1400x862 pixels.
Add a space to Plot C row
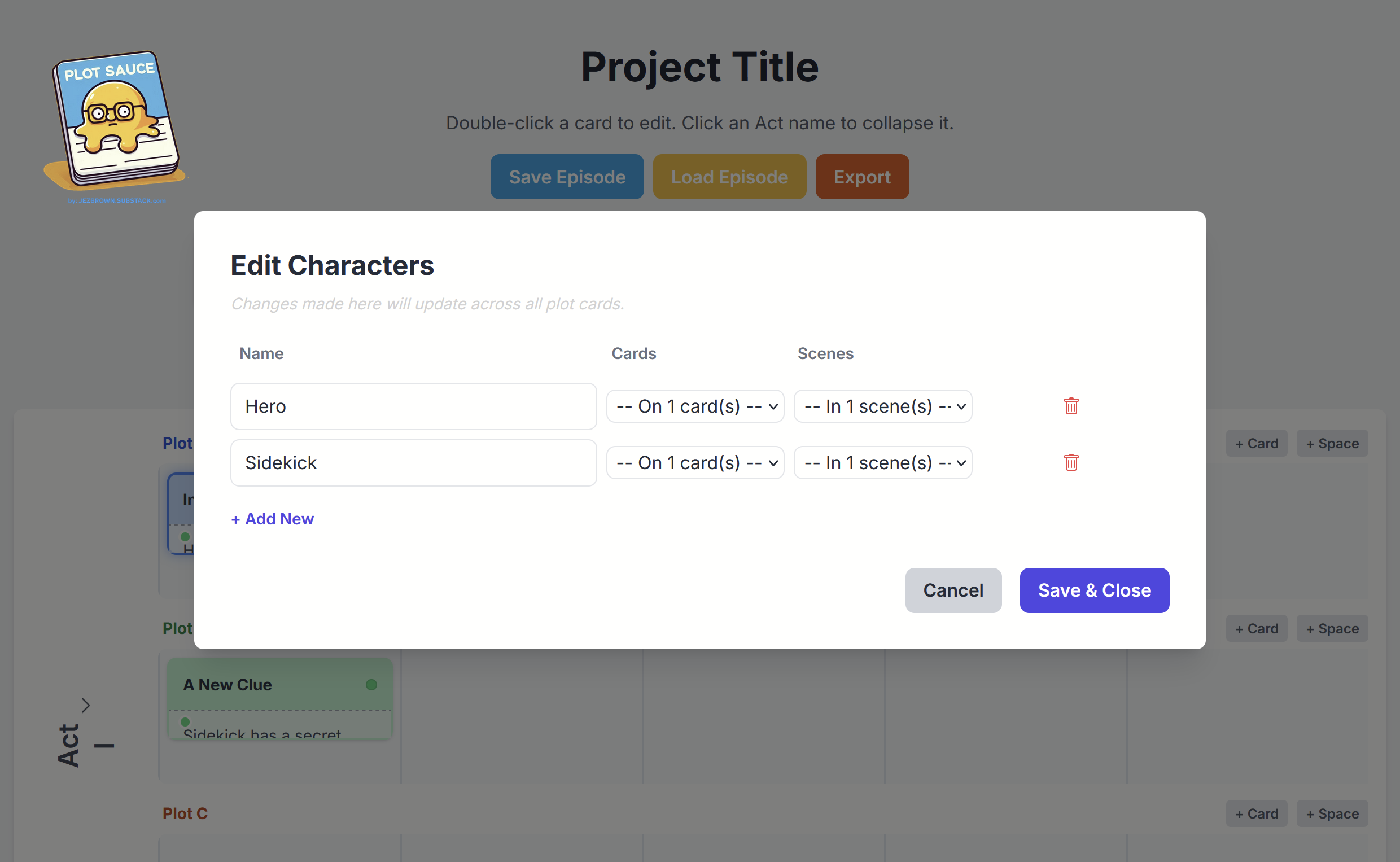1332,813
